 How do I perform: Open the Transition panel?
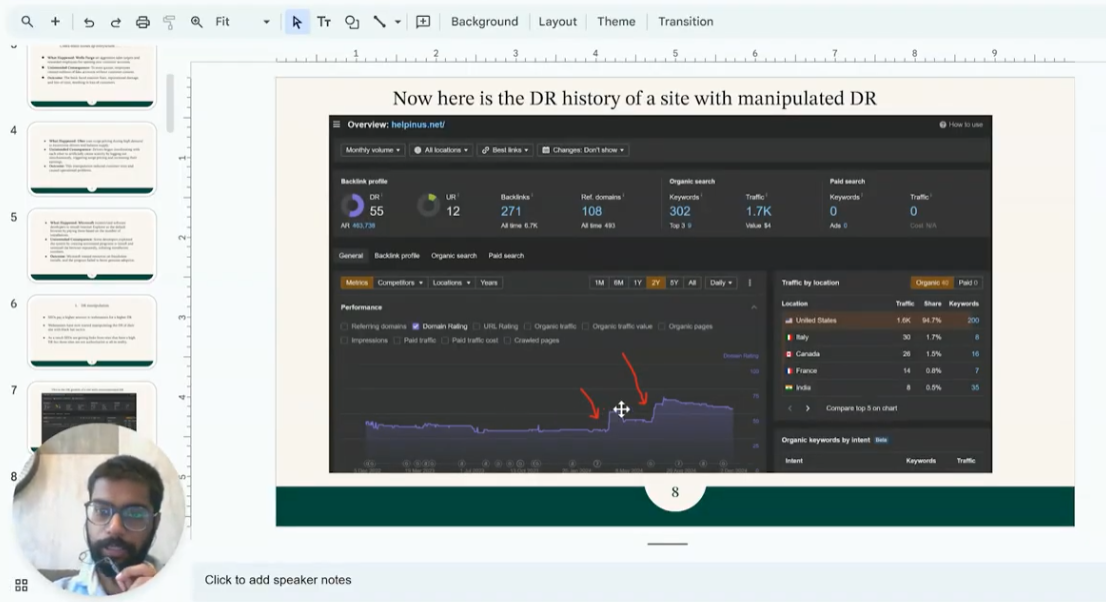click(x=685, y=21)
